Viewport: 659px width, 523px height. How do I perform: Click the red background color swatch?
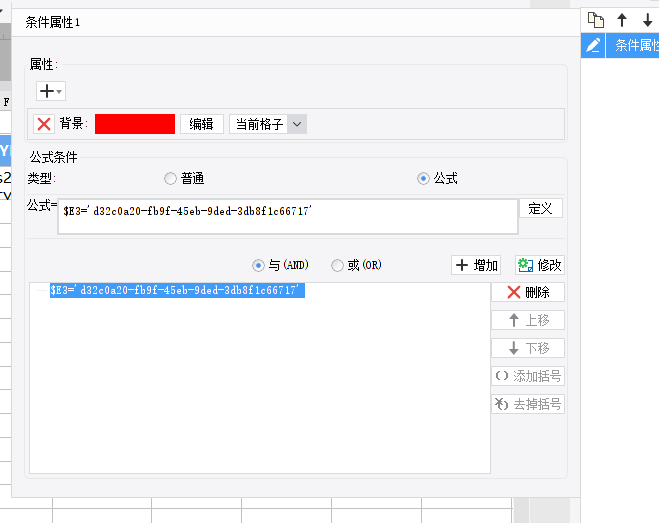135,124
